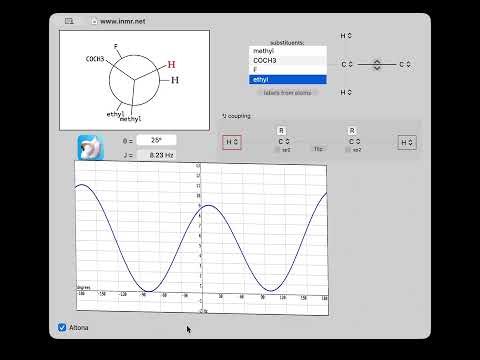Click the iNMR app icon beside theta
Screen dimensions: 480x360
[91, 148]
